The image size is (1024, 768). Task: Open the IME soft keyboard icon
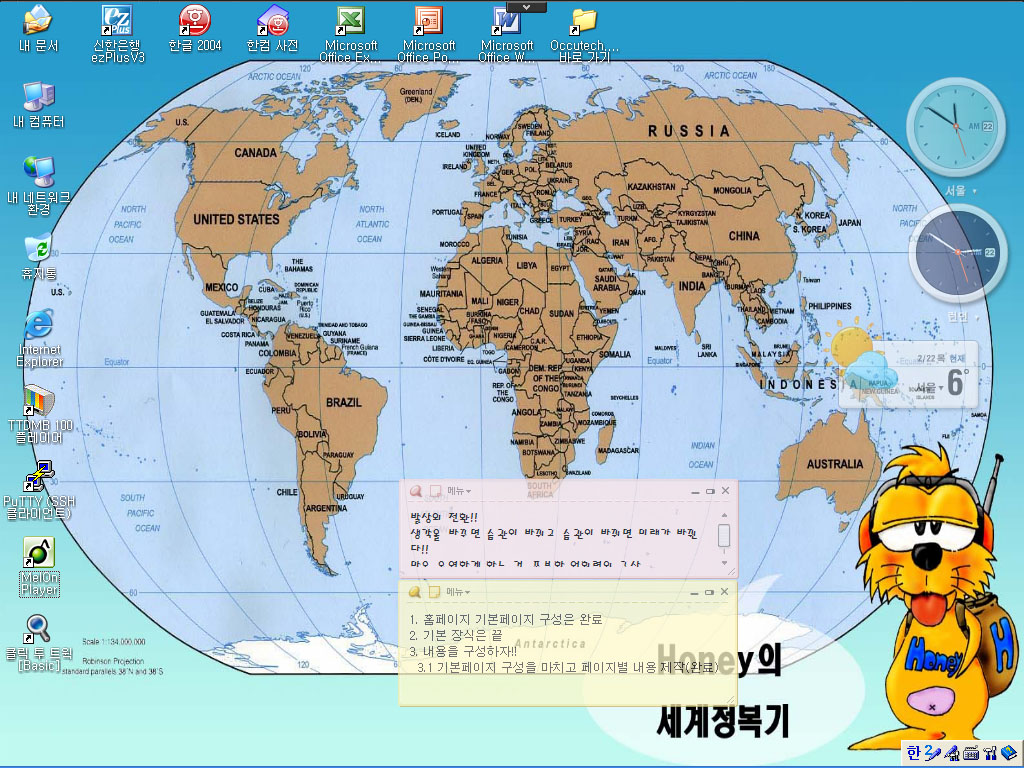(x=971, y=754)
